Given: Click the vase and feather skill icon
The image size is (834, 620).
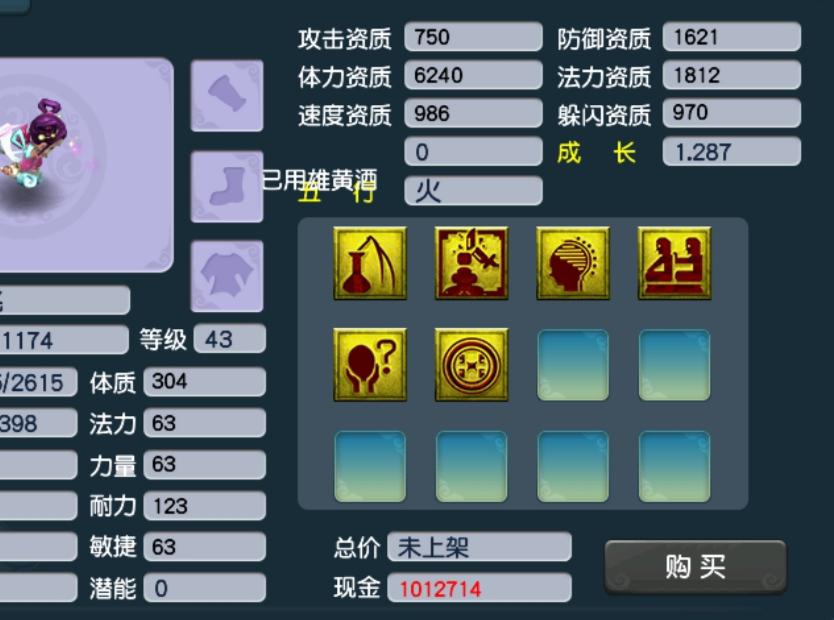Looking at the screenshot, I should [370, 263].
